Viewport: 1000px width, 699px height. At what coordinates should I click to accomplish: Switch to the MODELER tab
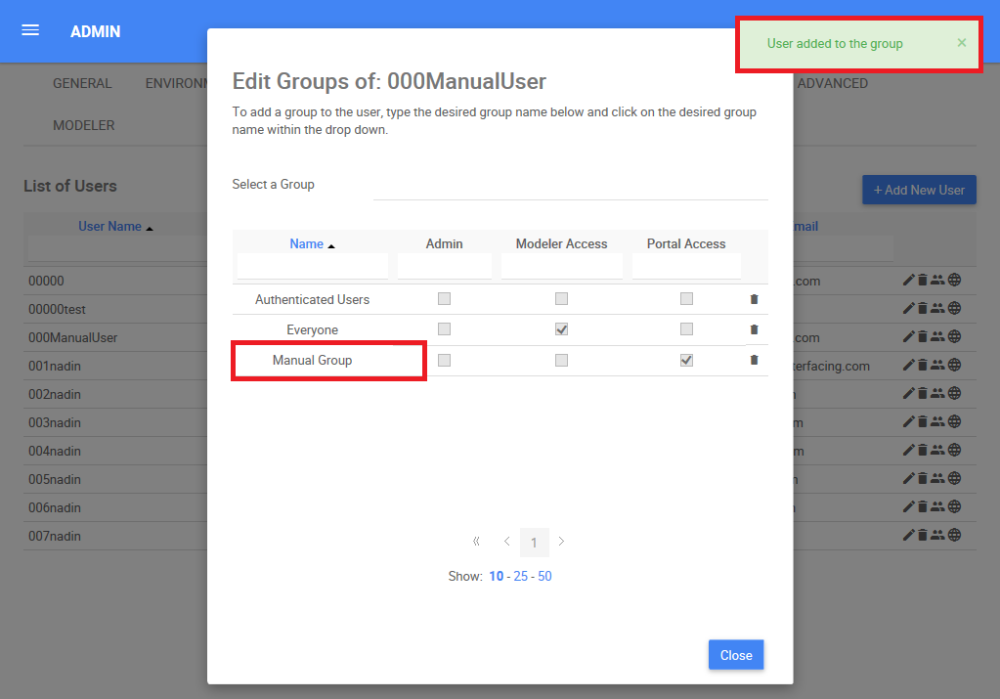pyautogui.click(x=84, y=126)
